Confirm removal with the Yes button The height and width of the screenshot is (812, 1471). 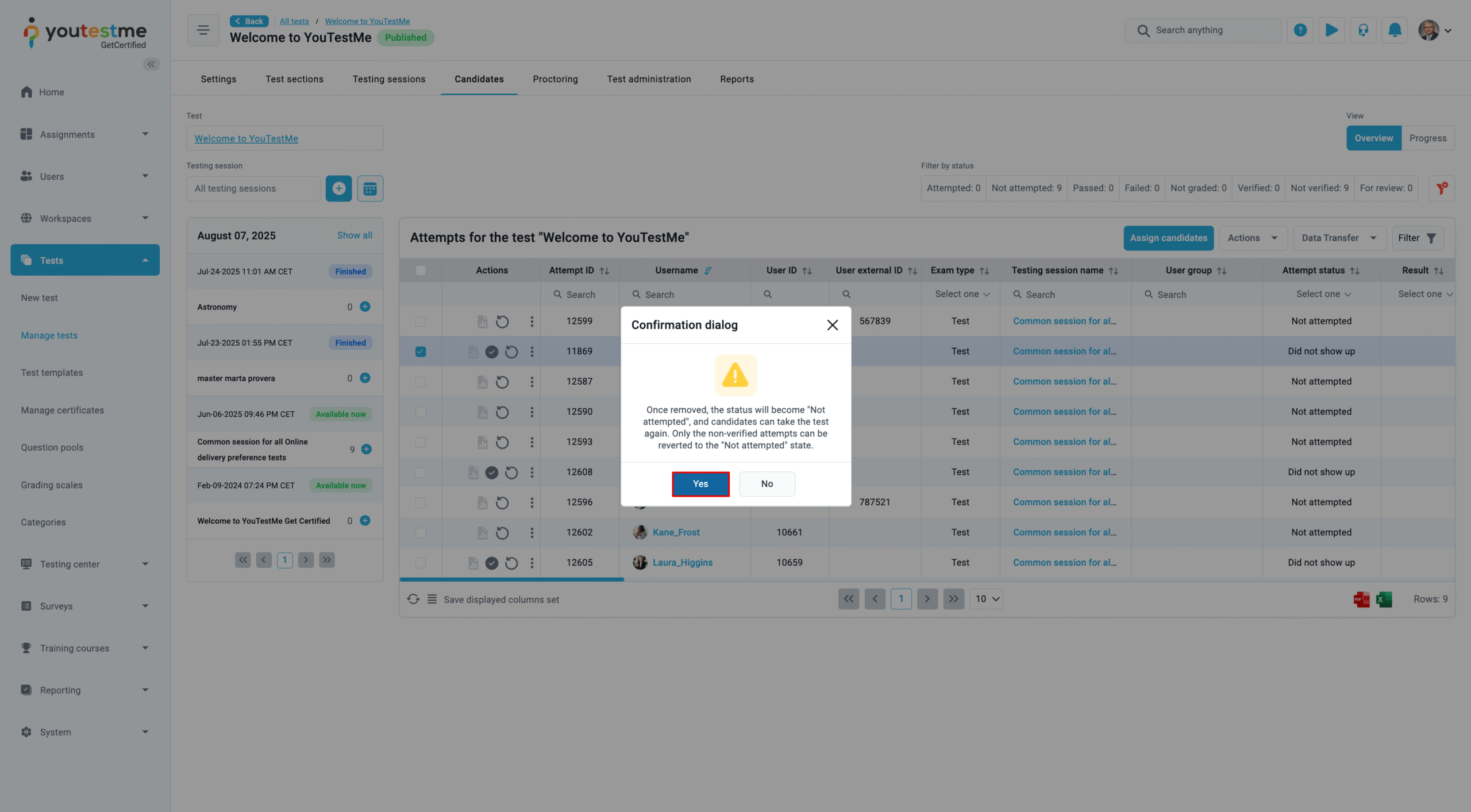700,484
